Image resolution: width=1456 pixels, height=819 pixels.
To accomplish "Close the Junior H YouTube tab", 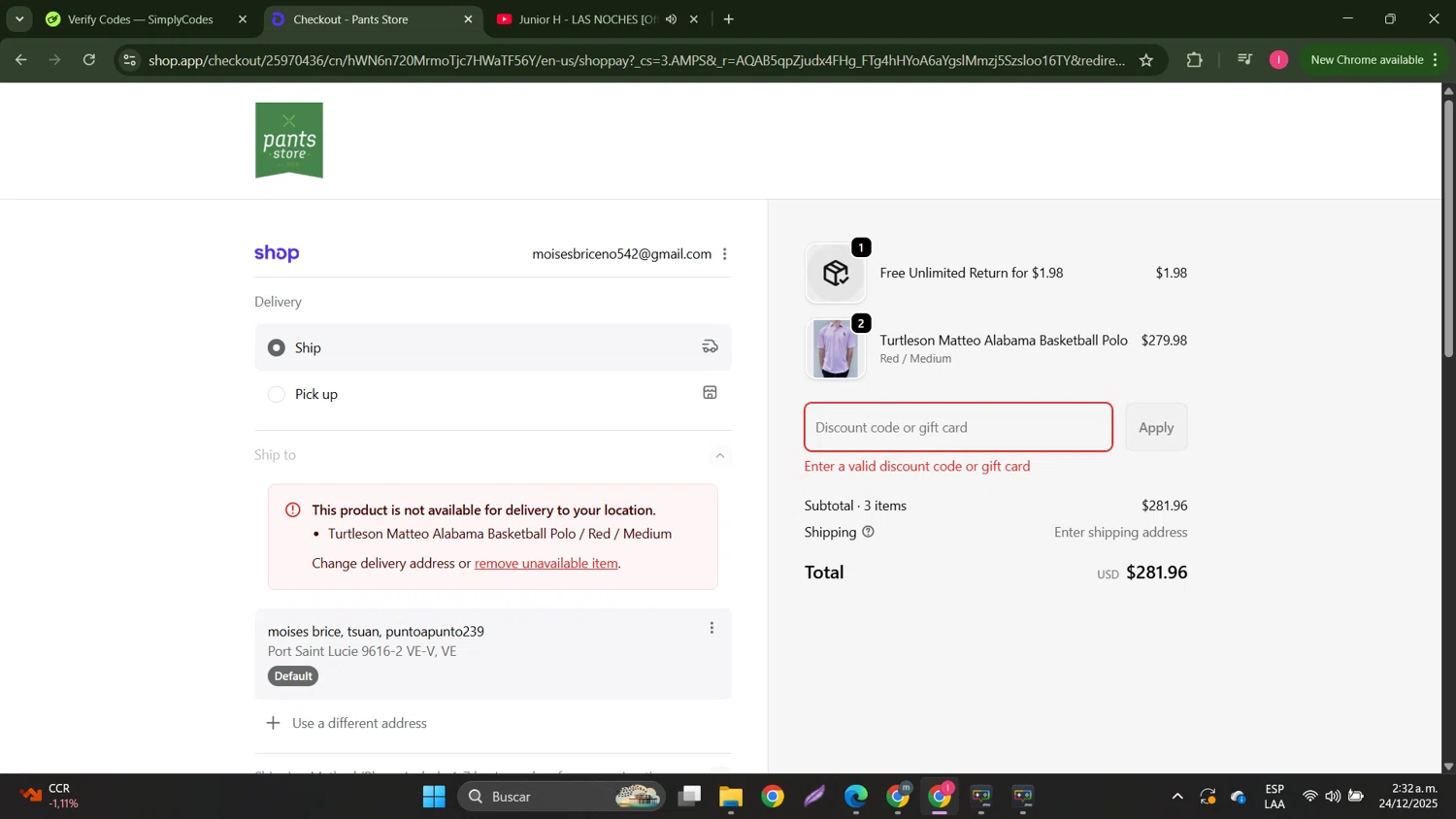I will click(694, 19).
